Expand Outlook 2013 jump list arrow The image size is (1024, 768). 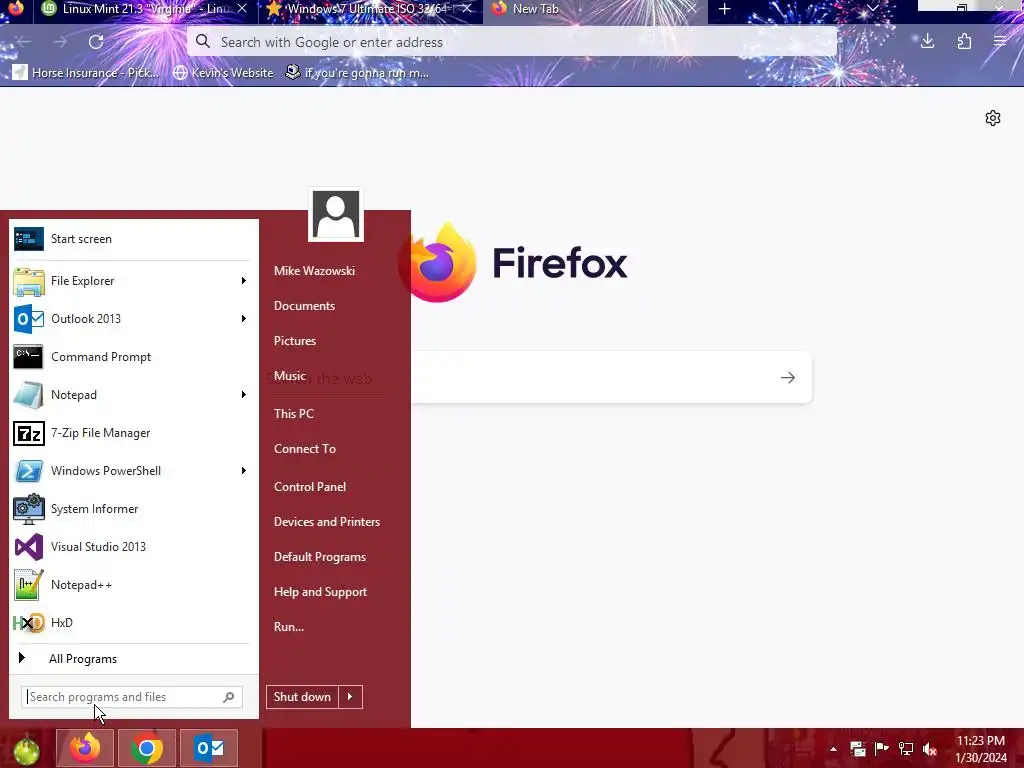tap(244, 319)
